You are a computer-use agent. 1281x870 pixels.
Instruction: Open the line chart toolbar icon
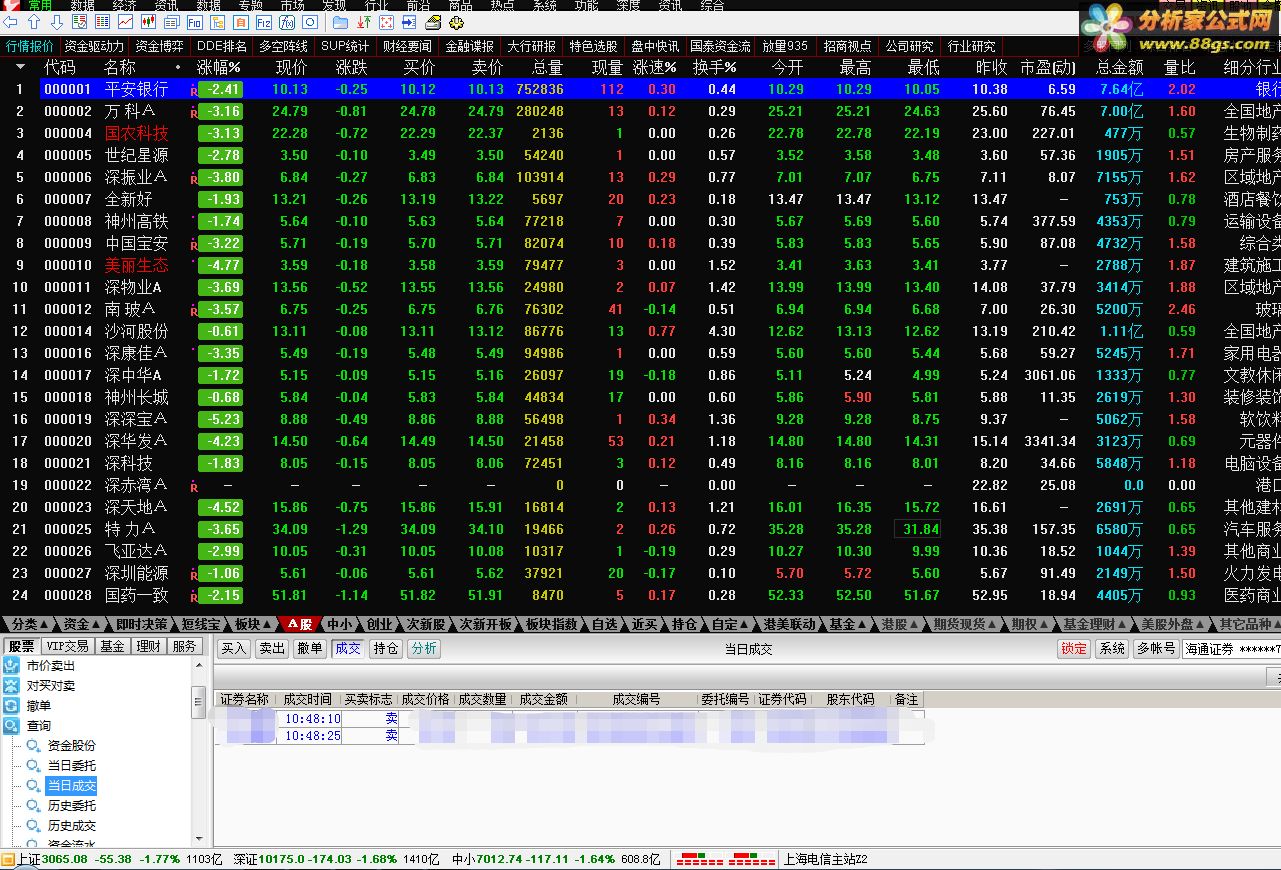pos(126,22)
